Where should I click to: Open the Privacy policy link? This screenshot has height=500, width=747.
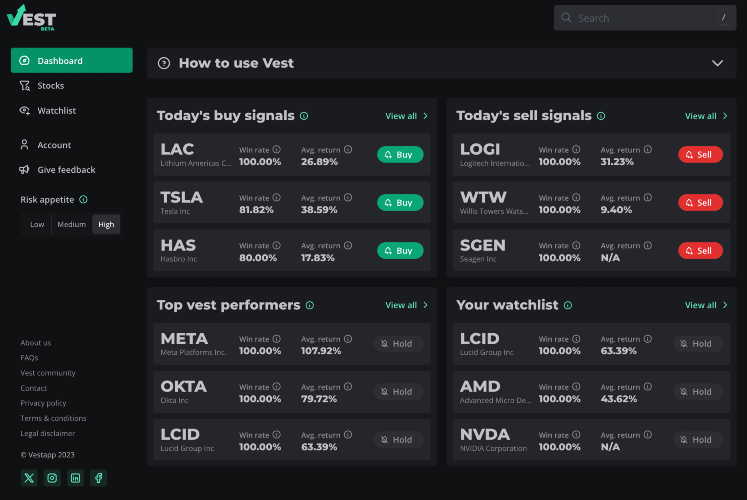(x=43, y=403)
